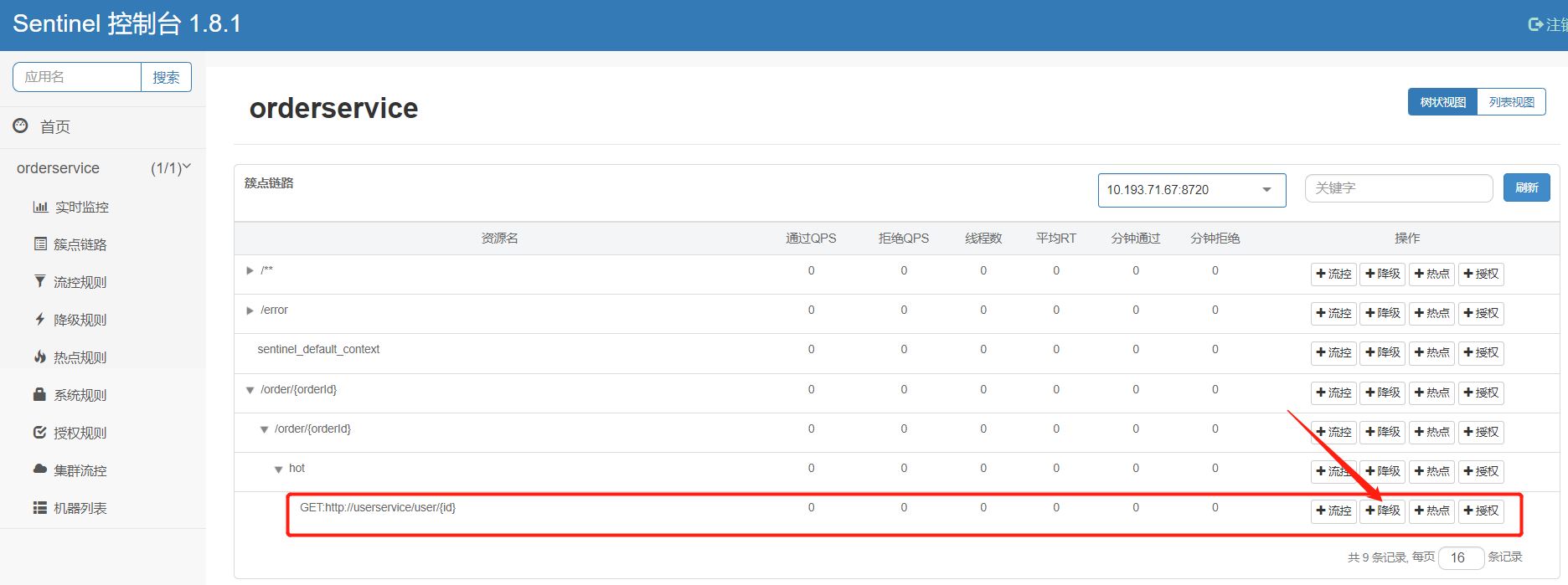Add 流控 rule for GET:http://userservice/user/{id}
This screenshot has height=585, width=1568.
tap(1333, 511)
